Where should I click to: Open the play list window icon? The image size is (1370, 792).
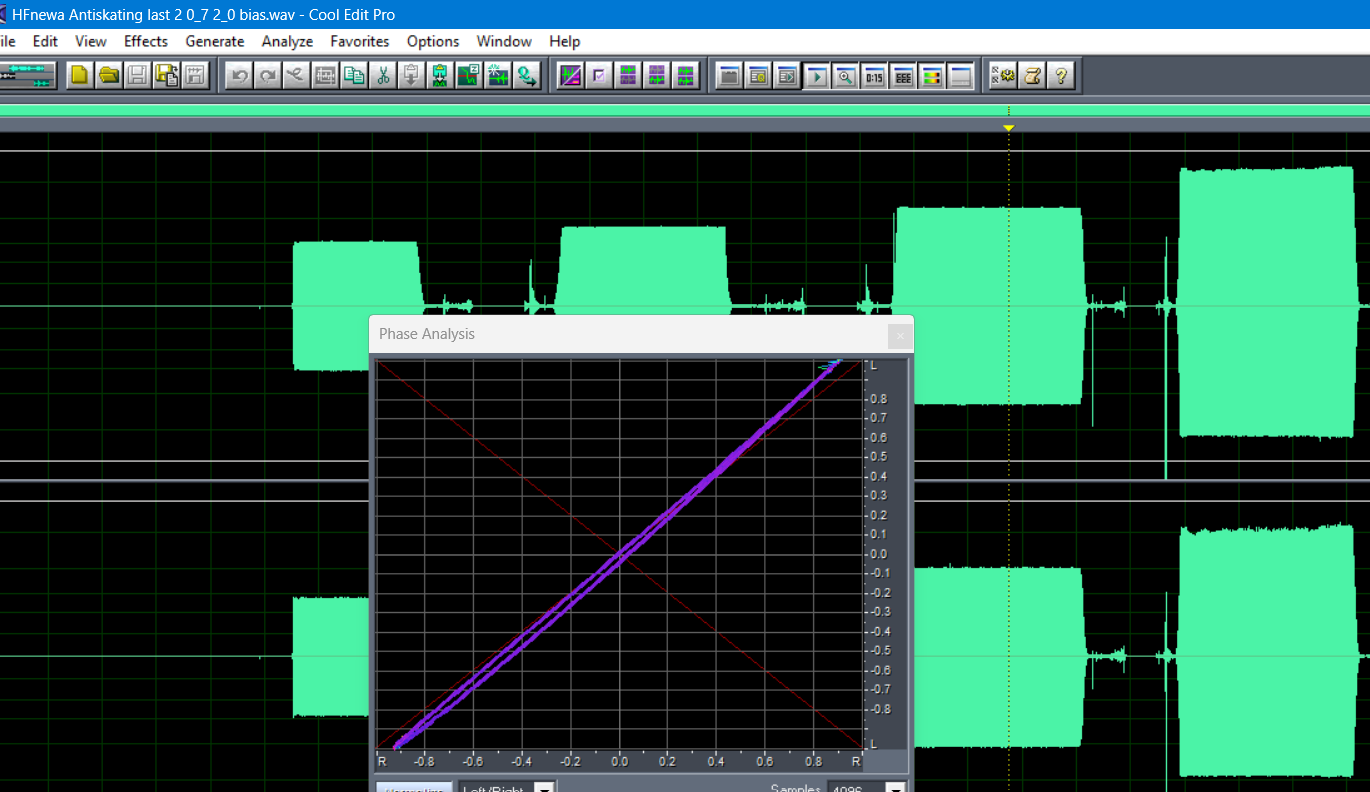pyautogui.click(x=788, y=75)
